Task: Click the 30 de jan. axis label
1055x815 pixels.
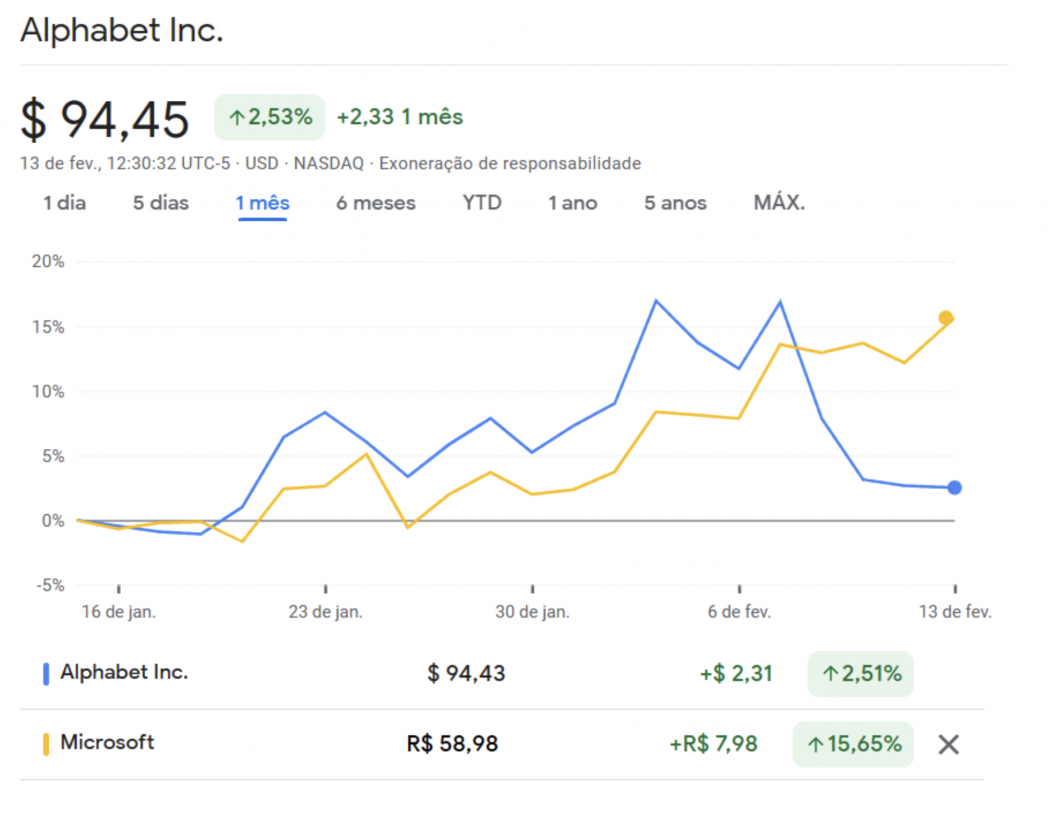Action: (x=532, y=612)
